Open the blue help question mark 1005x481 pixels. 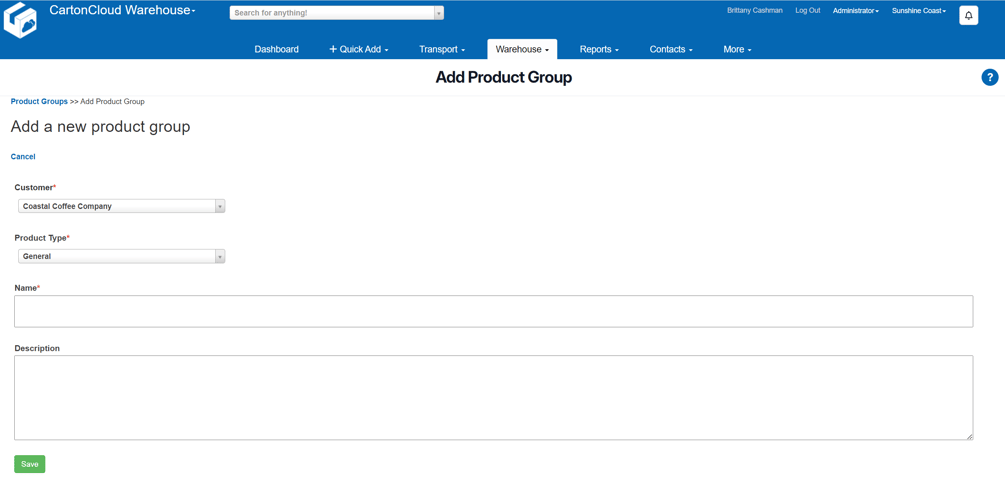pyautogui.click(x=990, y=78)
